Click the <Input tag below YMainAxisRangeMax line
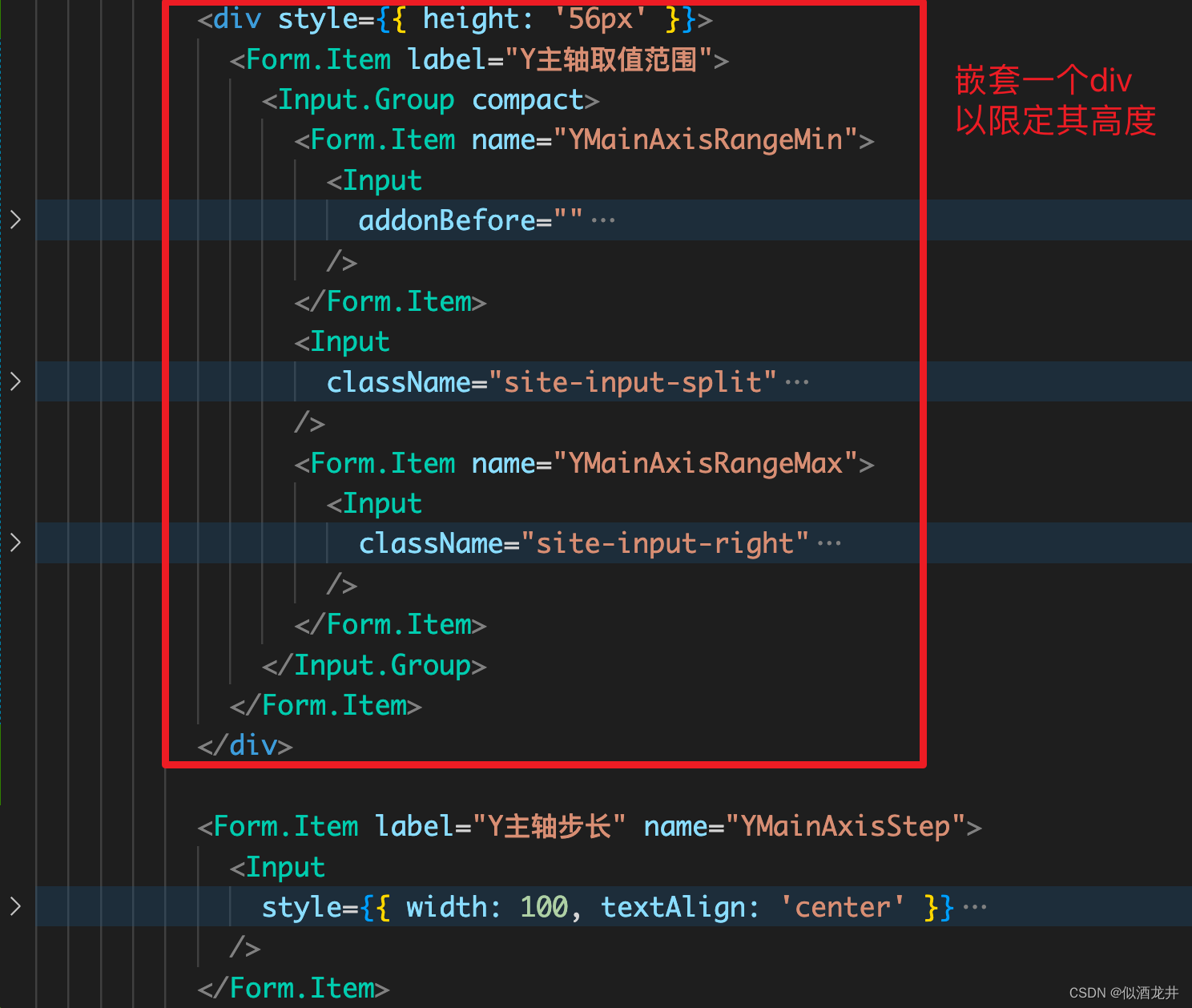Viewport: 1192px width, 1008px height. pyautogui.click(x=374, y=503)
